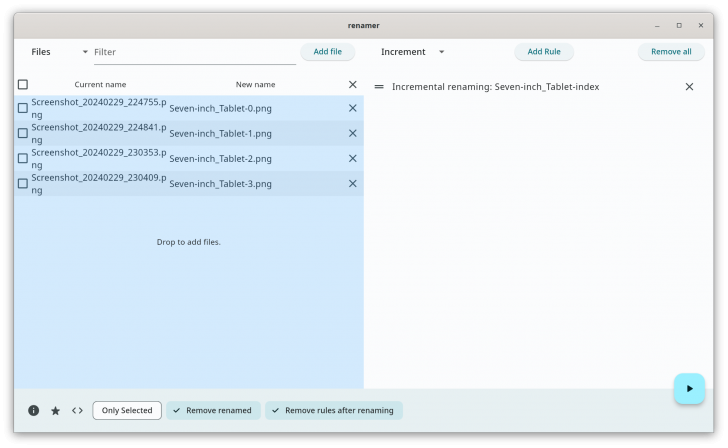Click the Add file button

pos(327,52)
